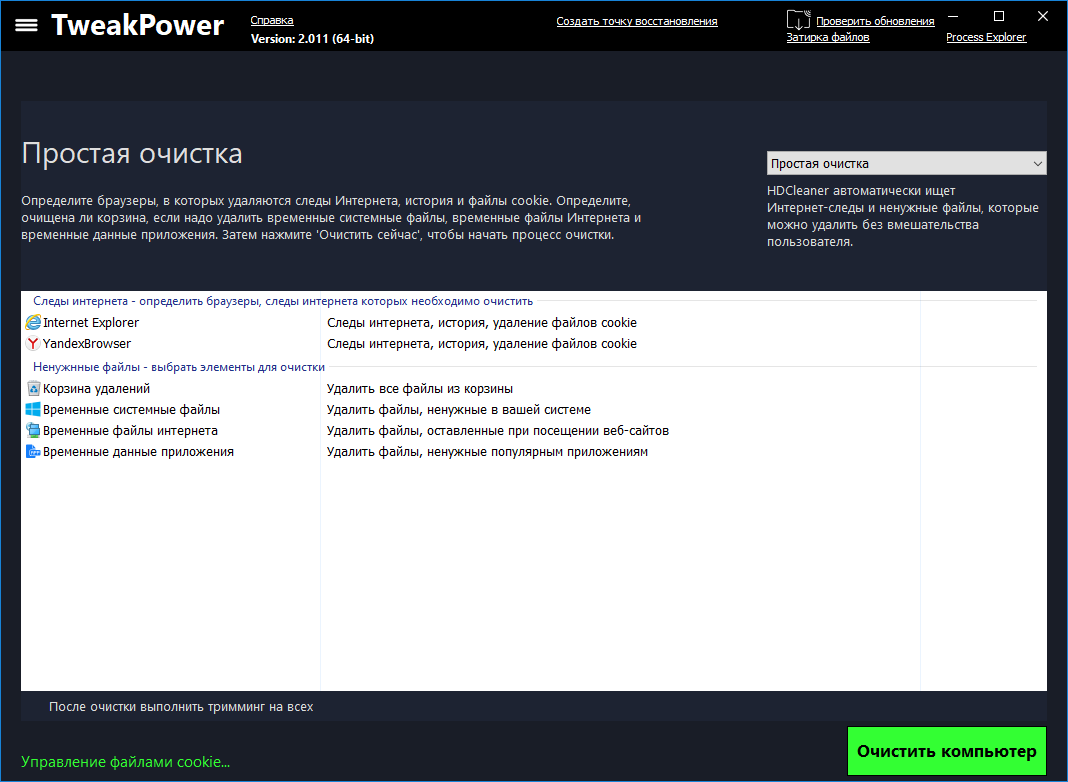Minimize the TweakPower window
1068x782 pixels.
[x=953, y=16]
